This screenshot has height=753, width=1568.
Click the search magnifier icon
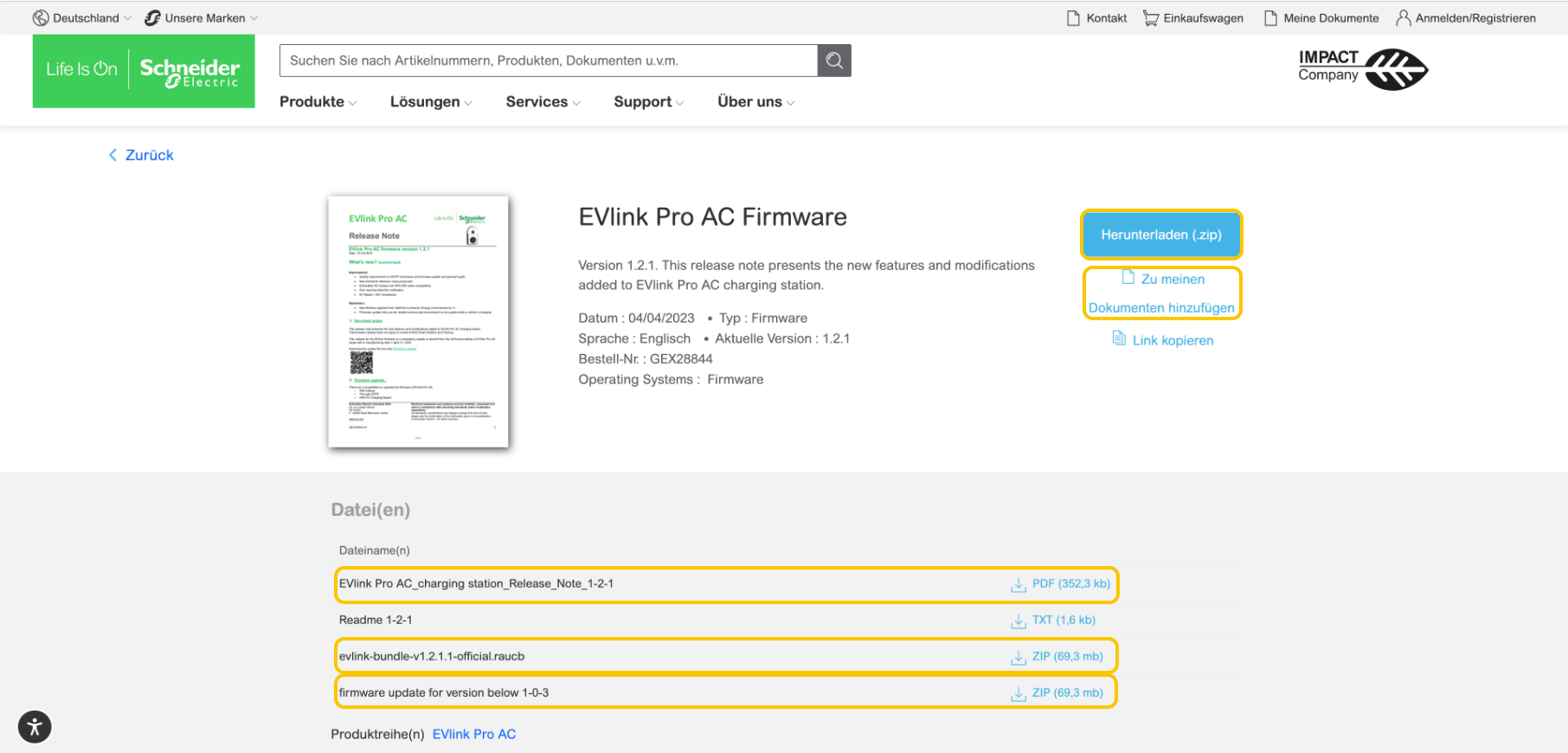tap(834, 61)
